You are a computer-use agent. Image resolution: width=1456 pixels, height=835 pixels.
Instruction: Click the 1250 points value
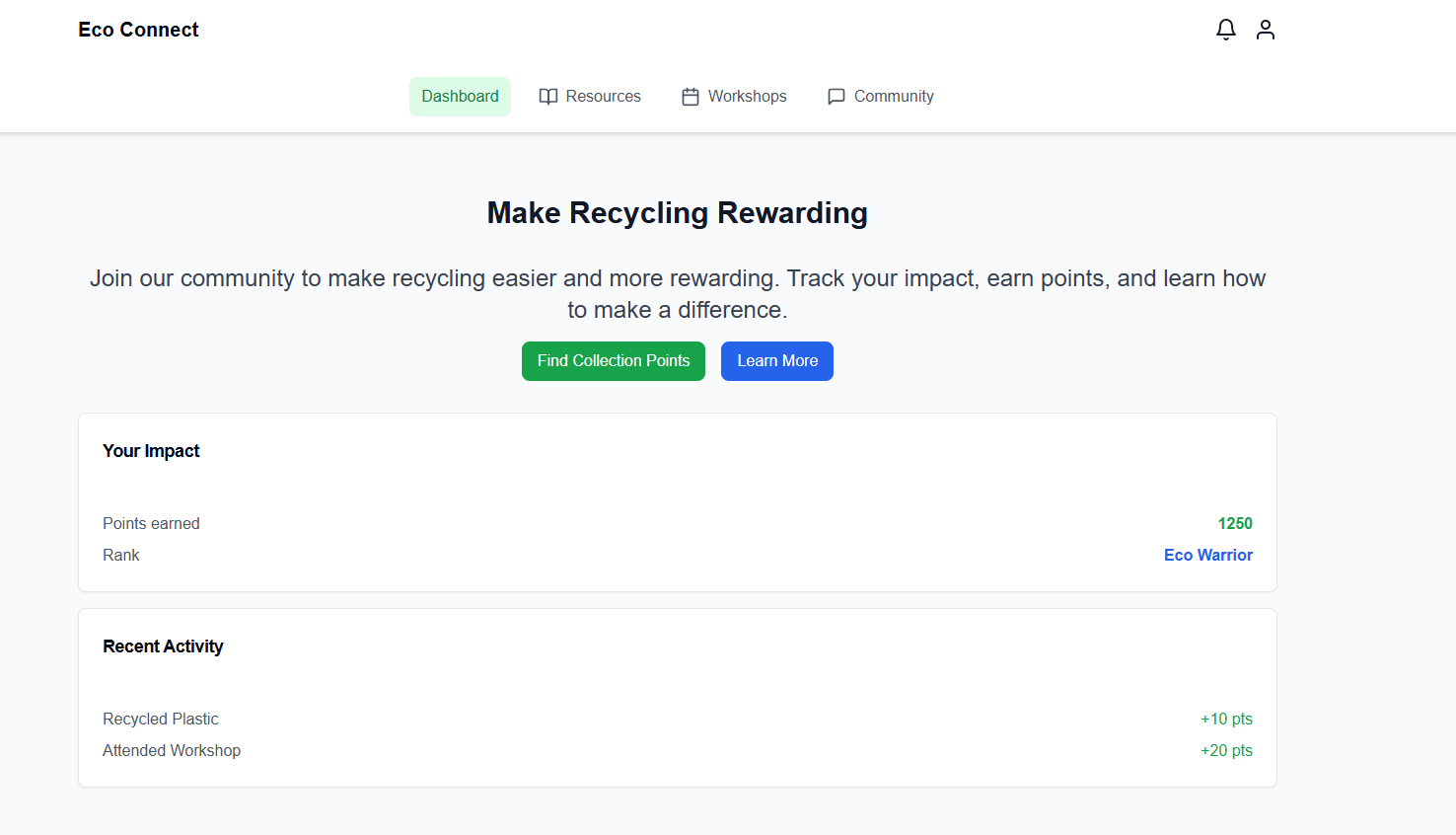(1234, 523)
